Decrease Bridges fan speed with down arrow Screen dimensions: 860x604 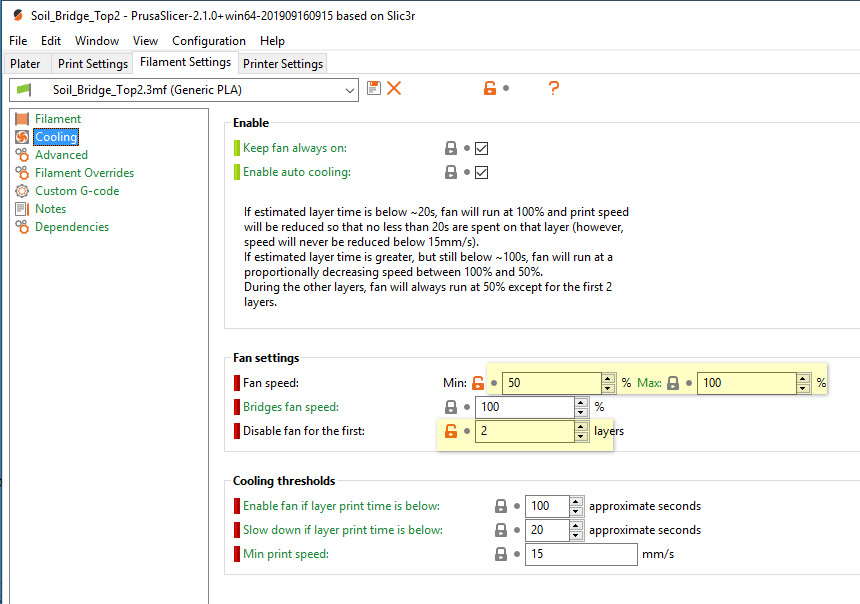click(581, 413)
